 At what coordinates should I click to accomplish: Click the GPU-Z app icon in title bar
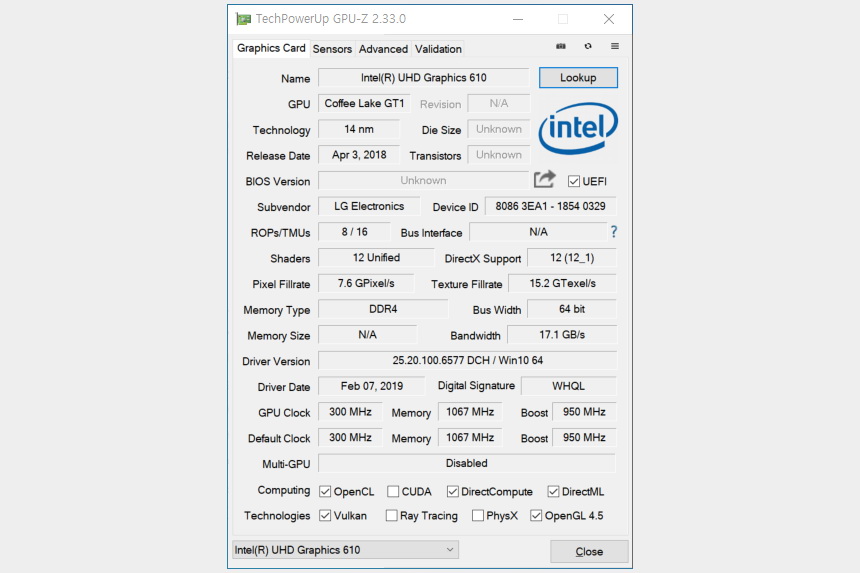click(x=243, y=19)
